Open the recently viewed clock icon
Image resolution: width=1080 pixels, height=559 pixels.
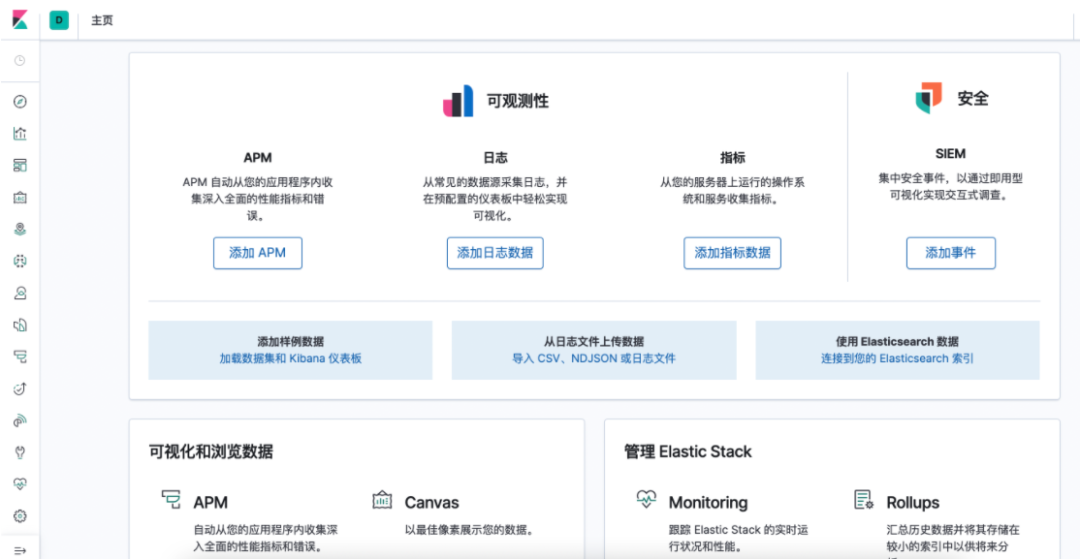tap(20, 61)
